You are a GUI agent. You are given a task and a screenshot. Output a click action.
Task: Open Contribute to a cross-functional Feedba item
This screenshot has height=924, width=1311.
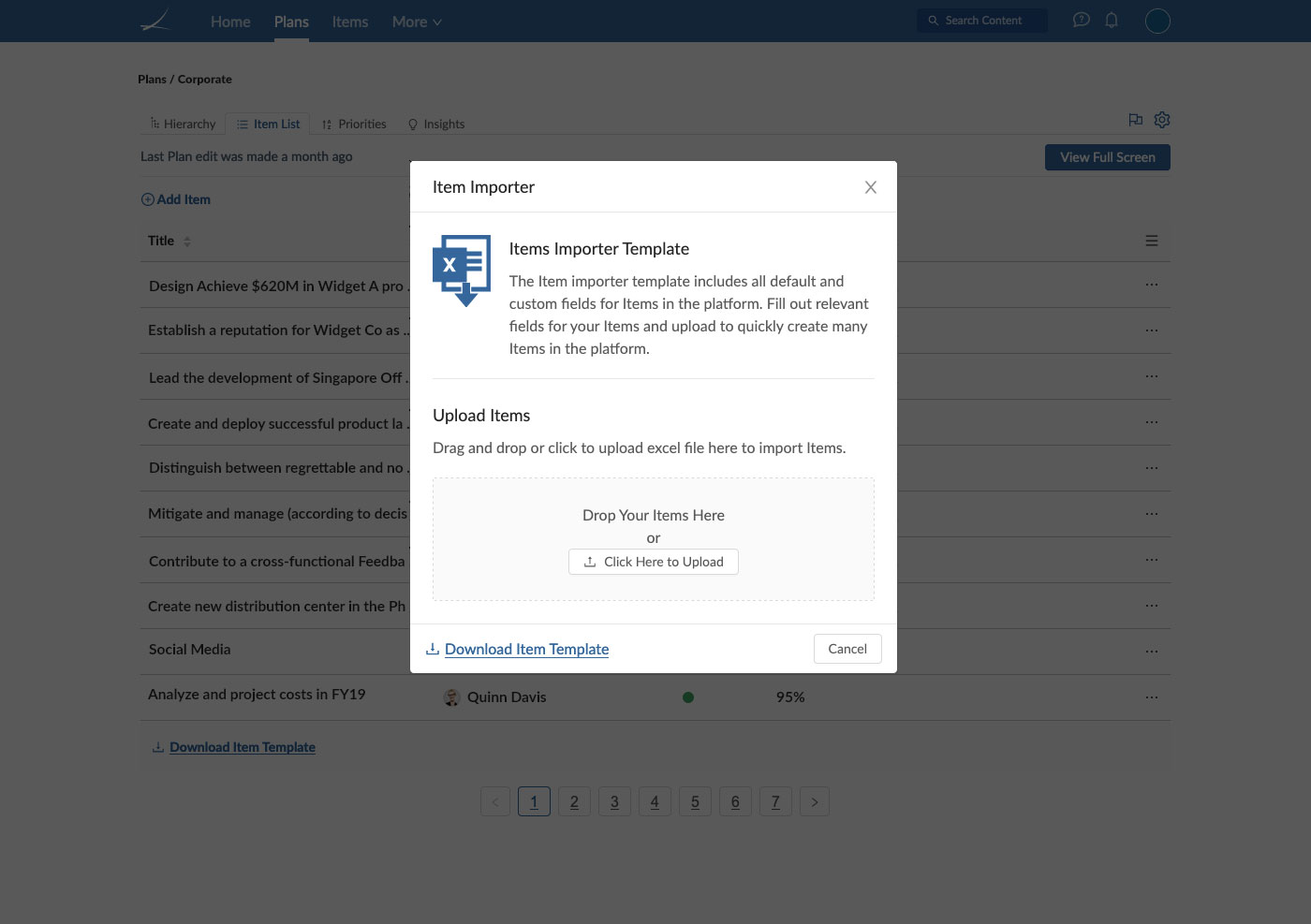tap(277, 562)
